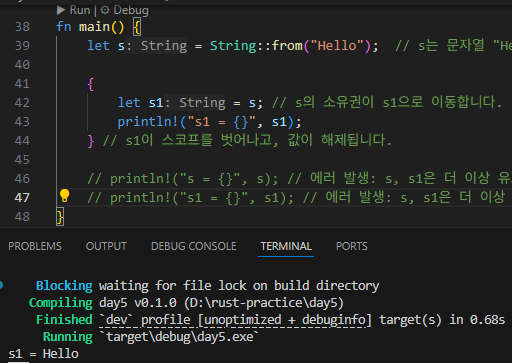Run main via the Run code lens

74,10
